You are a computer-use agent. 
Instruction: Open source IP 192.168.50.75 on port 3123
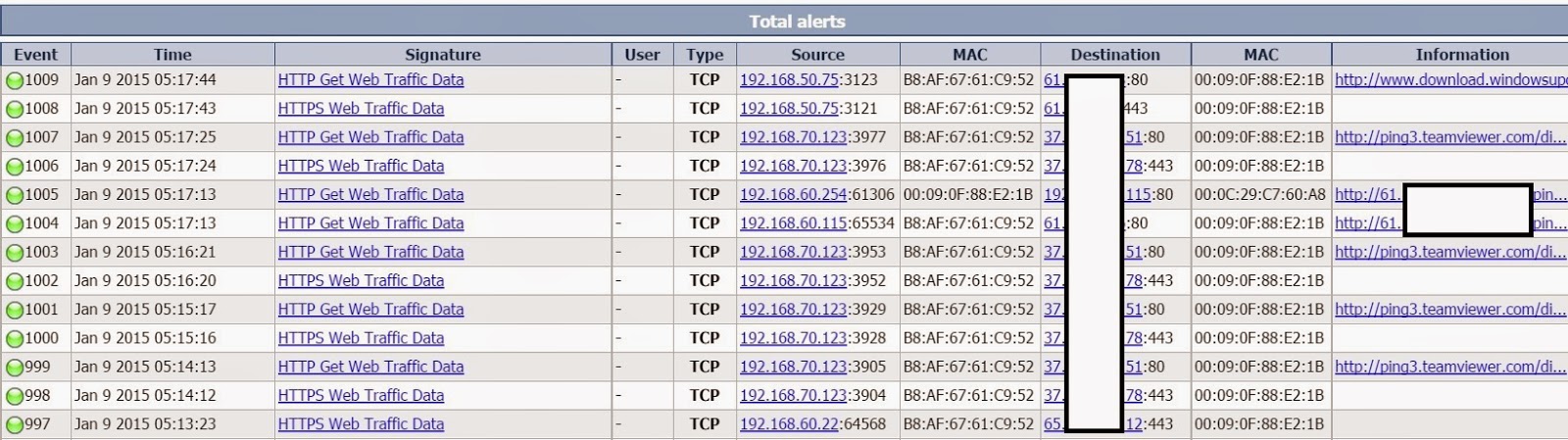789,80
